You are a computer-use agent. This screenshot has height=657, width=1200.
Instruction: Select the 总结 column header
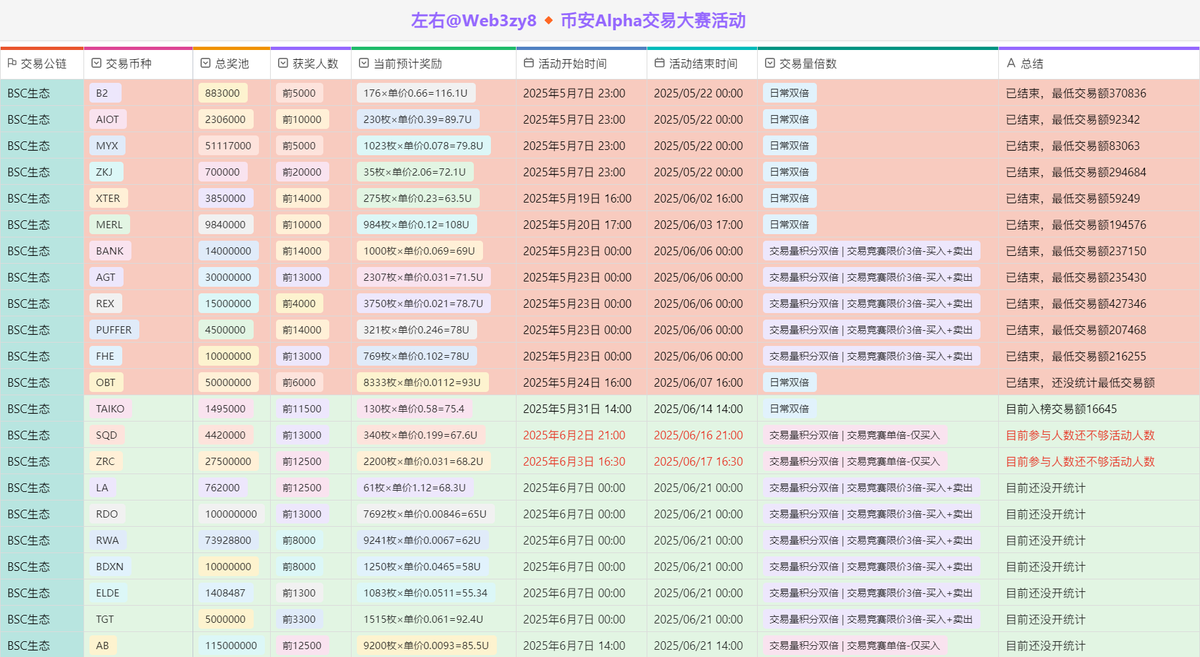point(1098,63)
